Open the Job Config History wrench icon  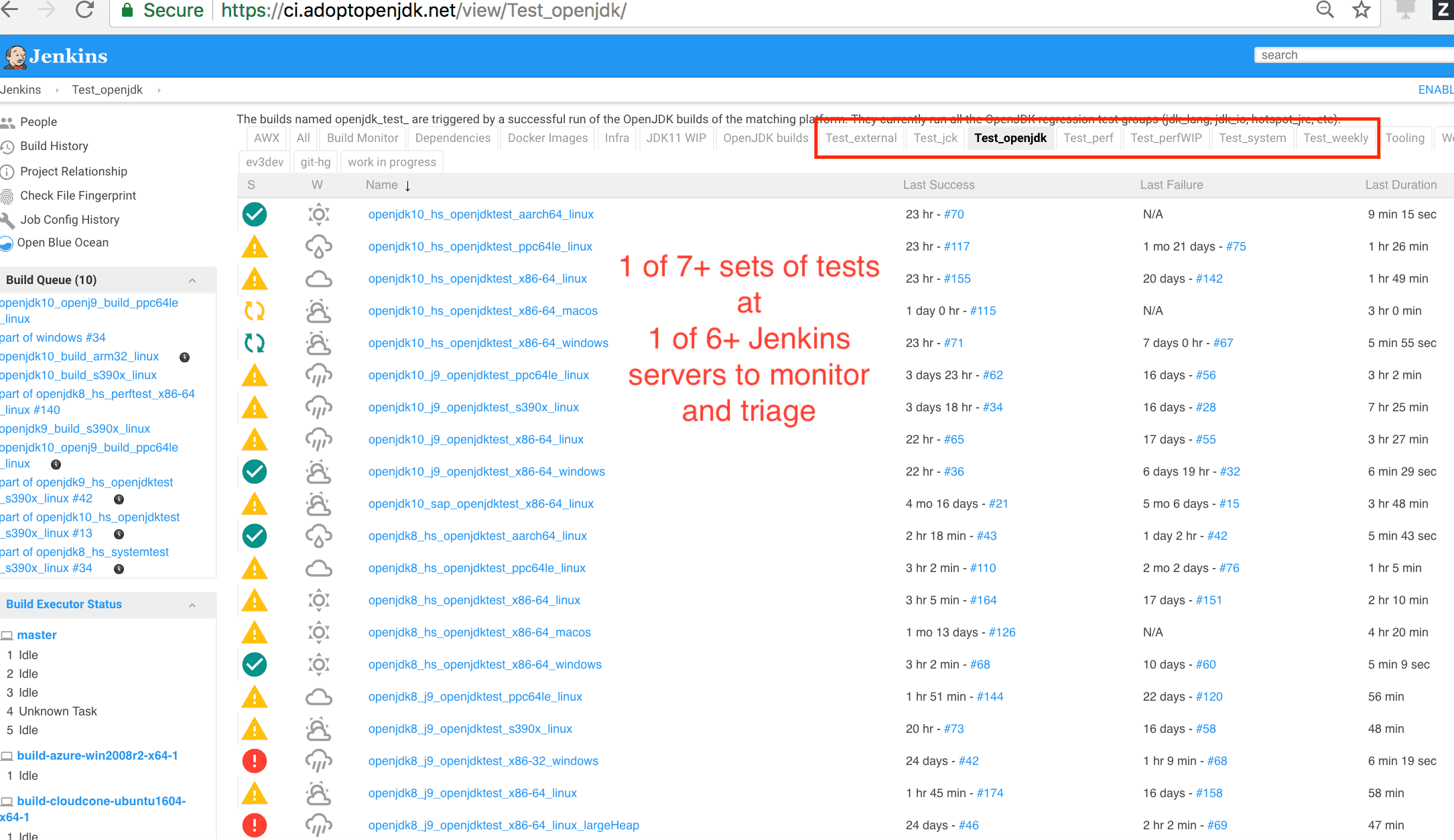[7, 220]
